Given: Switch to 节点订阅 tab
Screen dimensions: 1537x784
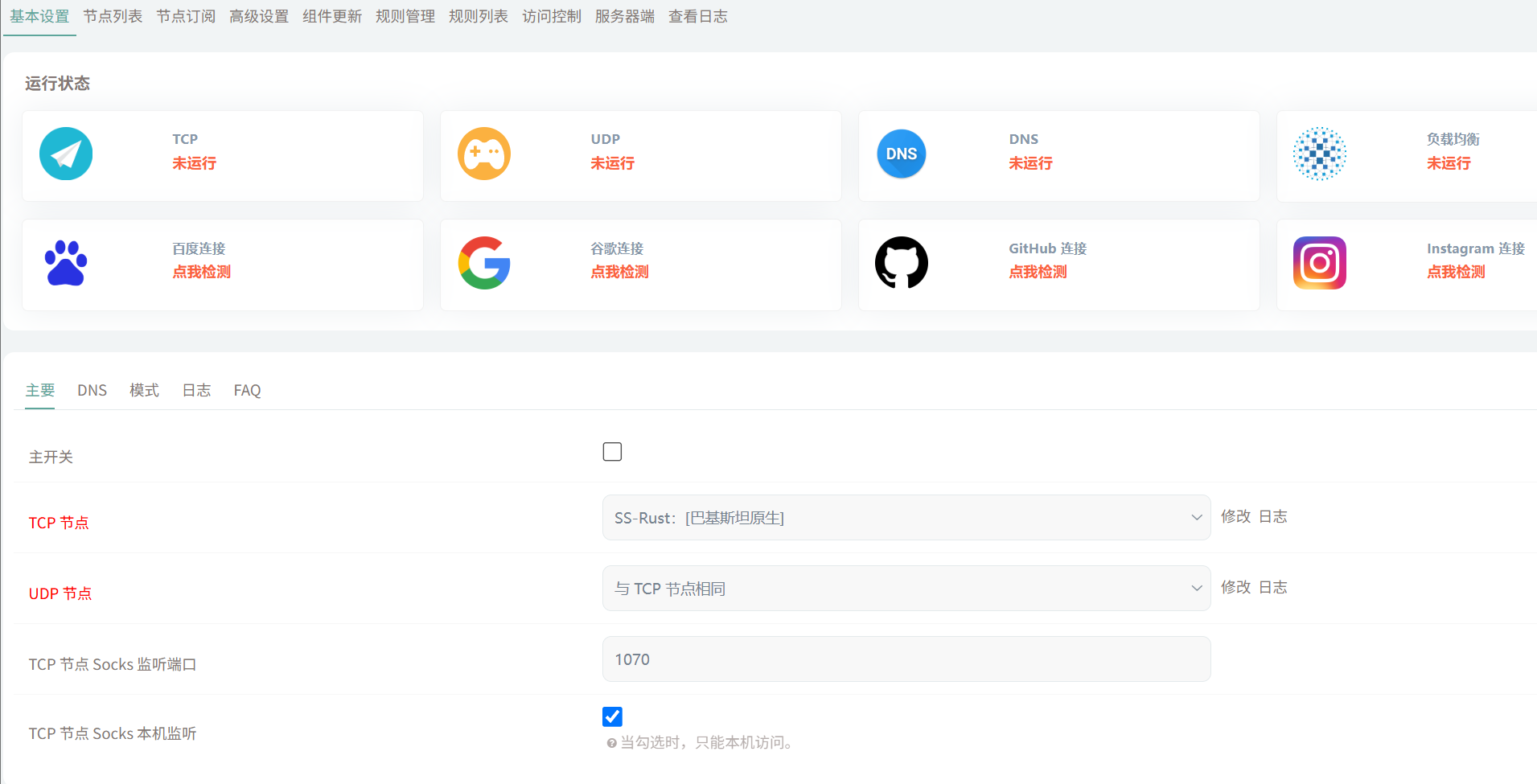Looking at the screenshot, I should click(x=186, y=16).
